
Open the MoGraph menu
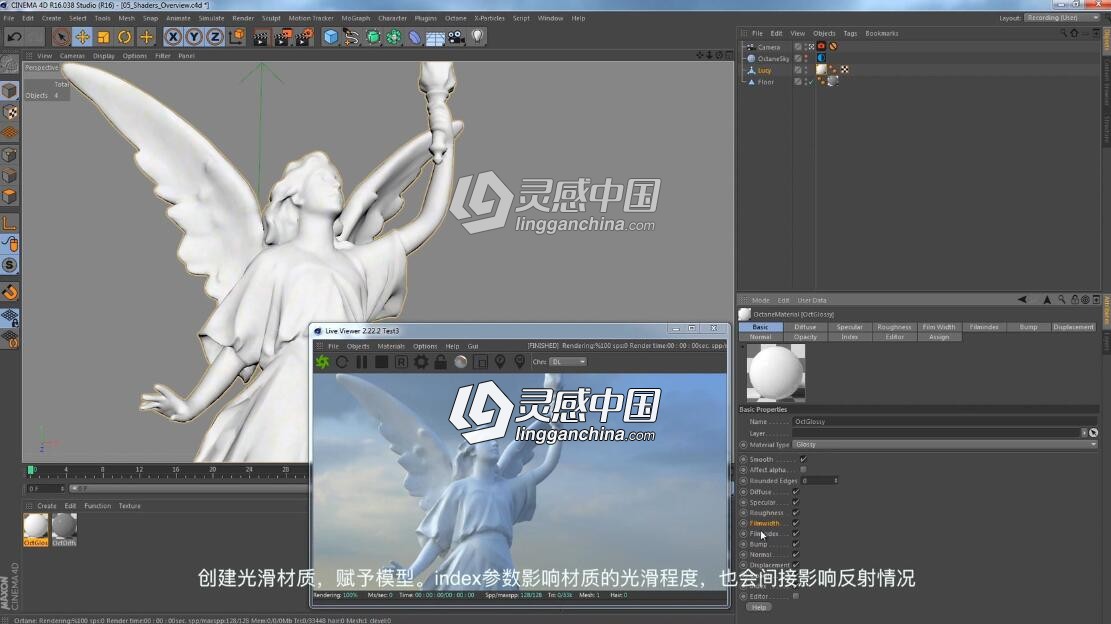point(356,18)
